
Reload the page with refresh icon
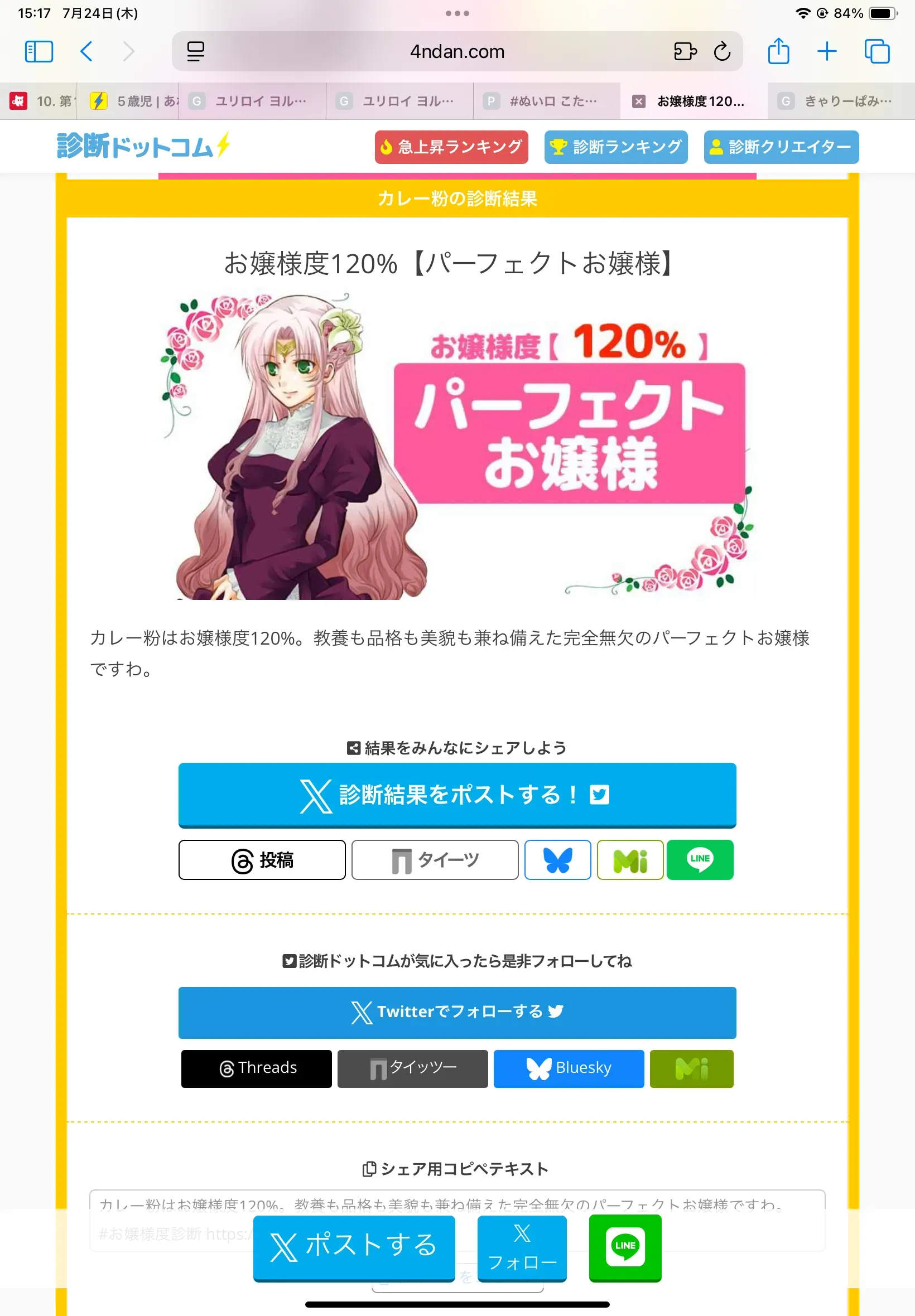[722, 51]
